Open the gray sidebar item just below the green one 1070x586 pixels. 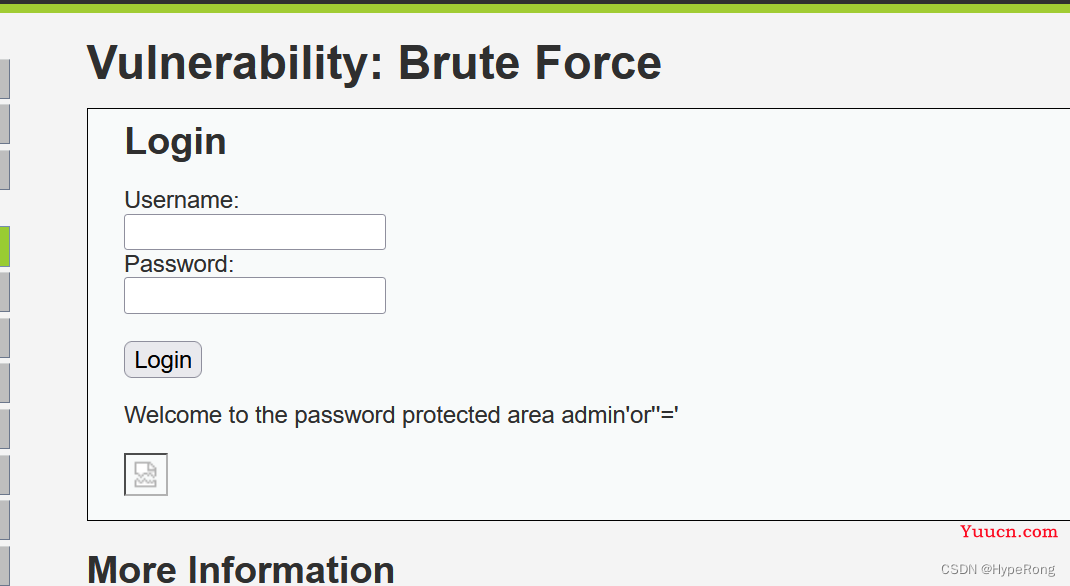5,292
